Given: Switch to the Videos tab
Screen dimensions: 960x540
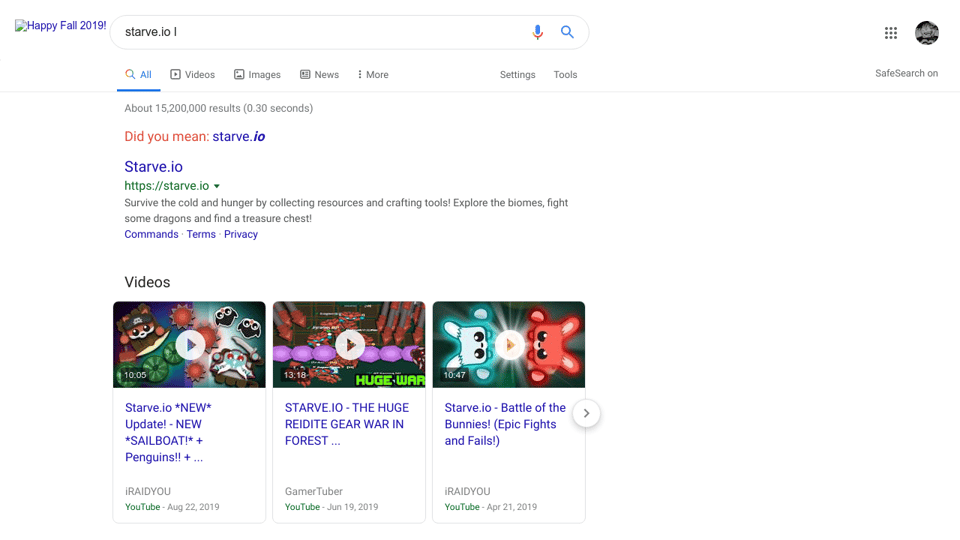Looking at the screenshot, I should click(x=192, y=75).
